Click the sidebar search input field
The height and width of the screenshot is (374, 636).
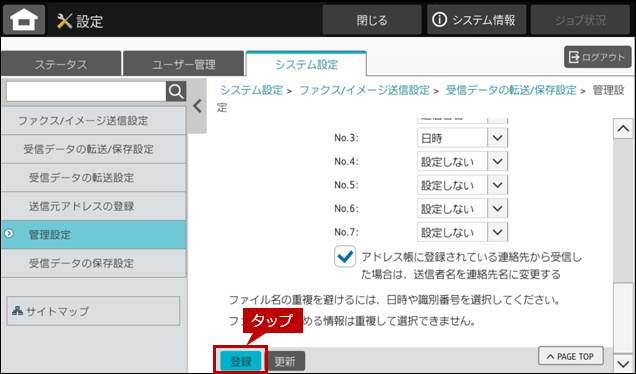pos(86,92)
